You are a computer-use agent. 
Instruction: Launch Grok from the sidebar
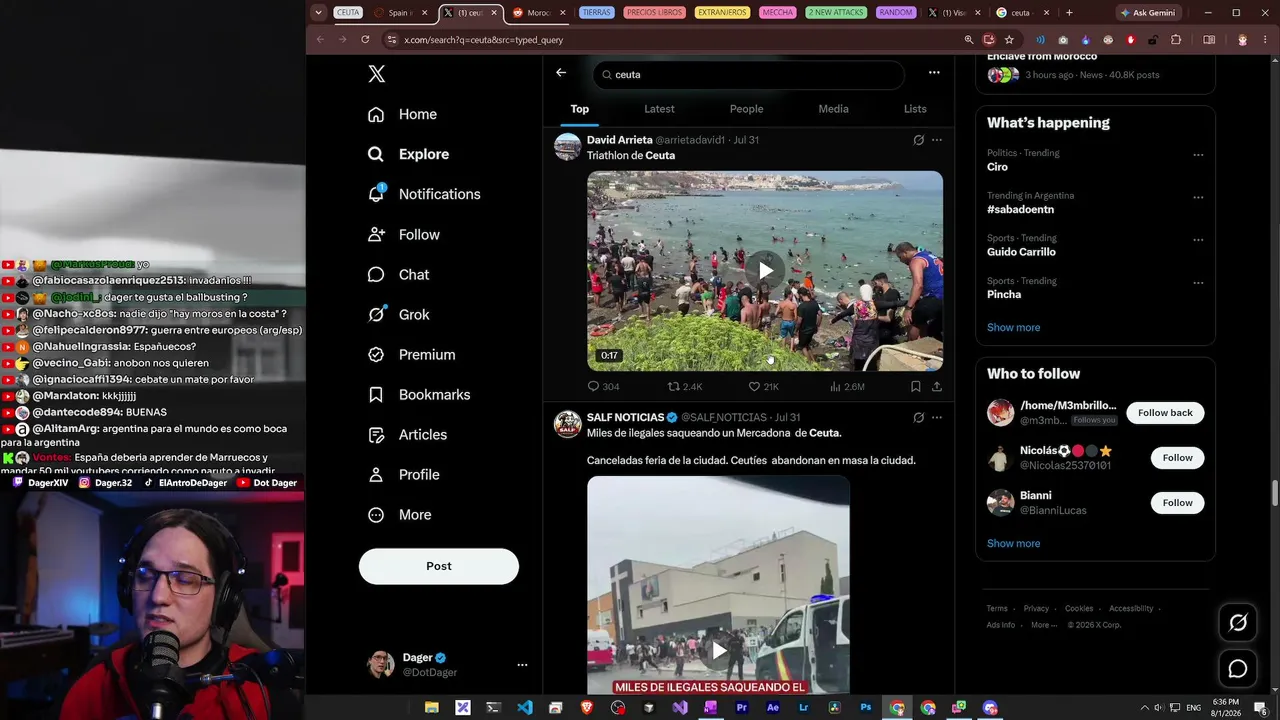pos(398,314)
